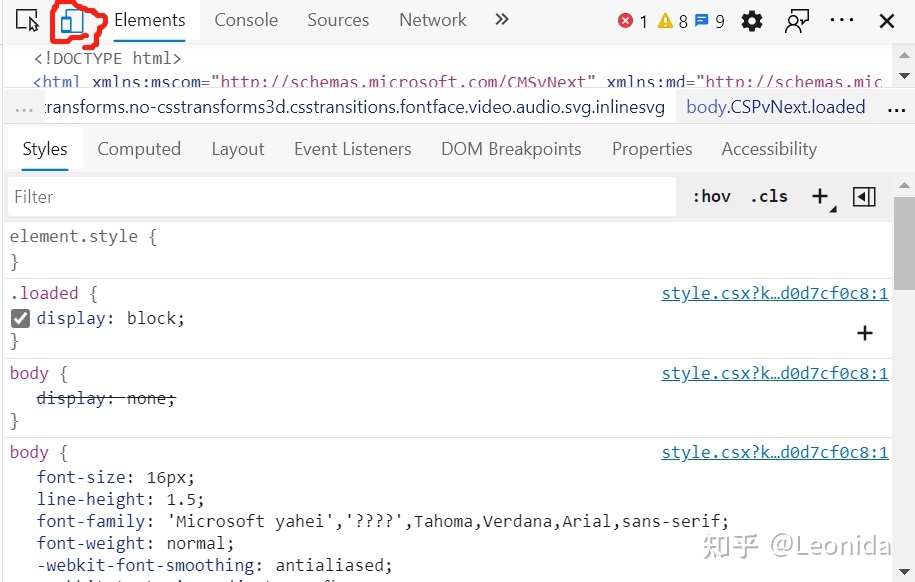Open the Computed tab

pyautogui.click(x=139, y=149)
